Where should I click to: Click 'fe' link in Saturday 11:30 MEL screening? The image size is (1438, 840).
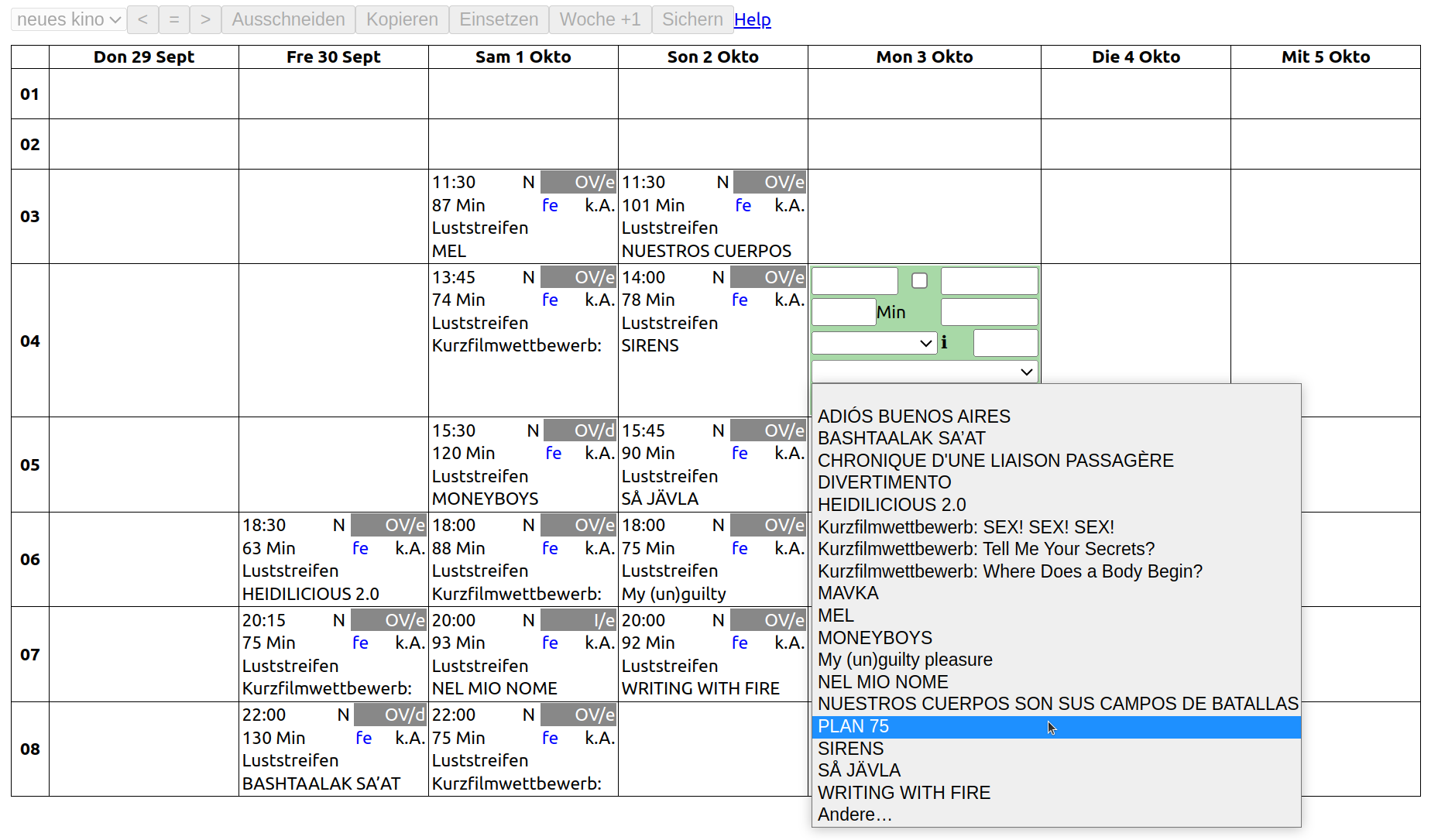point(550,205)
